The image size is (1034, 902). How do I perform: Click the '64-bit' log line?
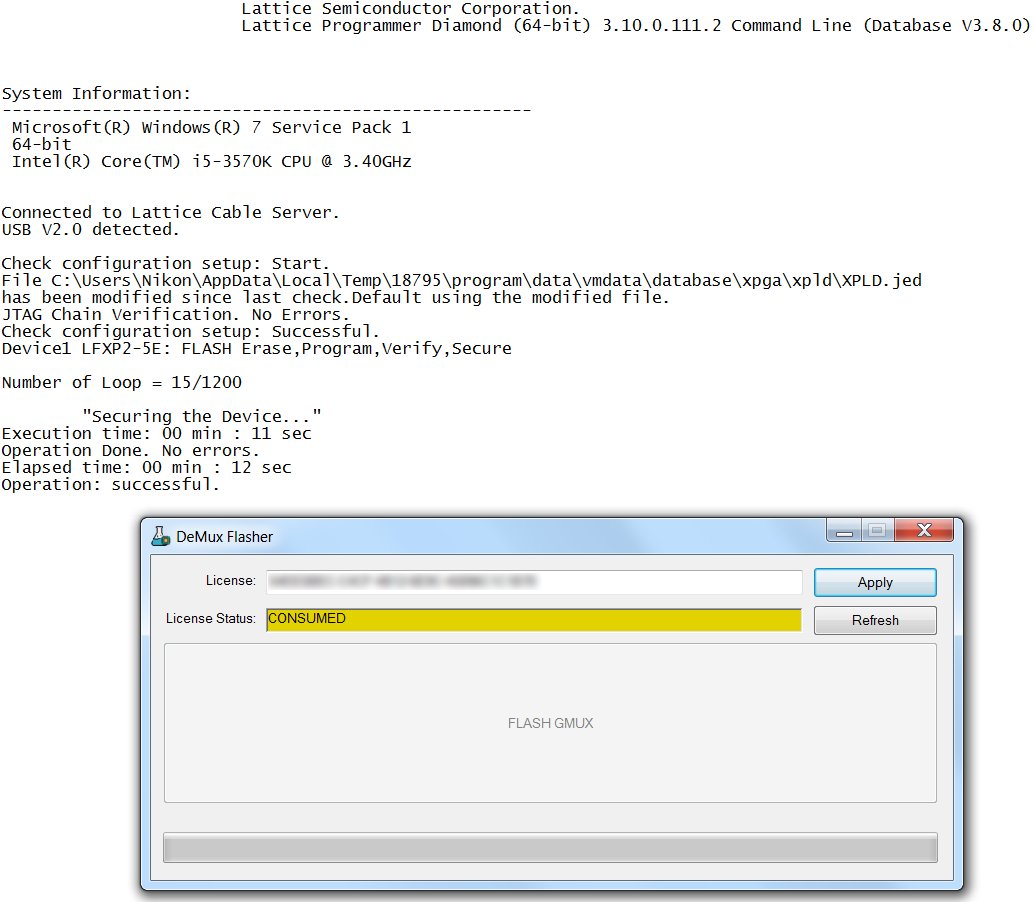point(42,144)
